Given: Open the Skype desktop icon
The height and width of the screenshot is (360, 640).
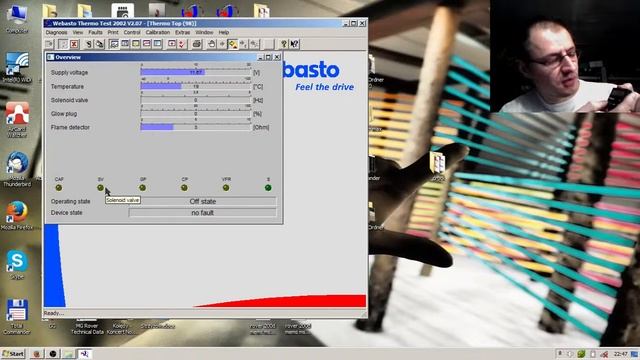Looking at the screenshot, I should pyautogui.click(x=17, y=264).
